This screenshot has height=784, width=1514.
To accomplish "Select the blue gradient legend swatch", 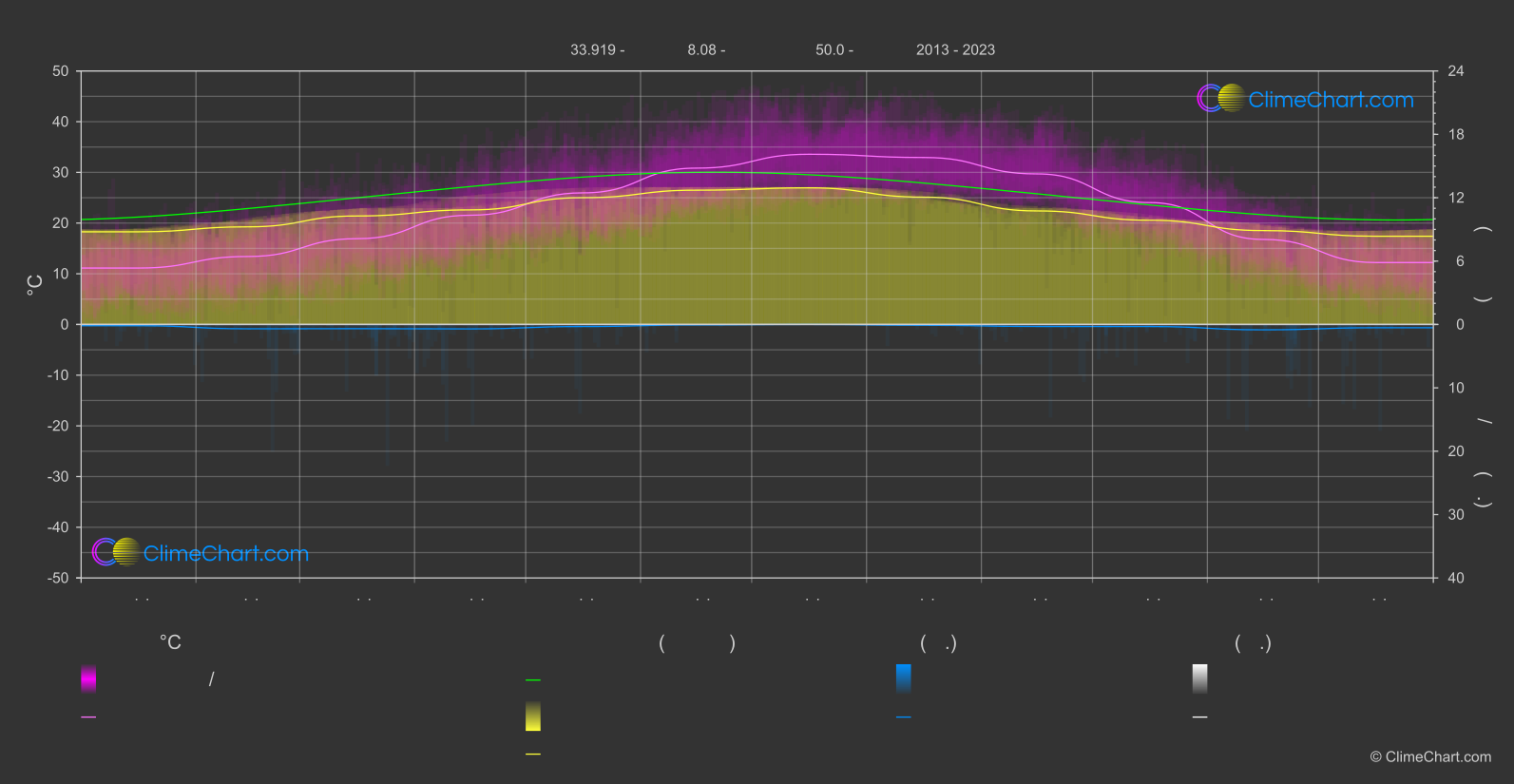I will pyautogui.click(x=904, y=679).
